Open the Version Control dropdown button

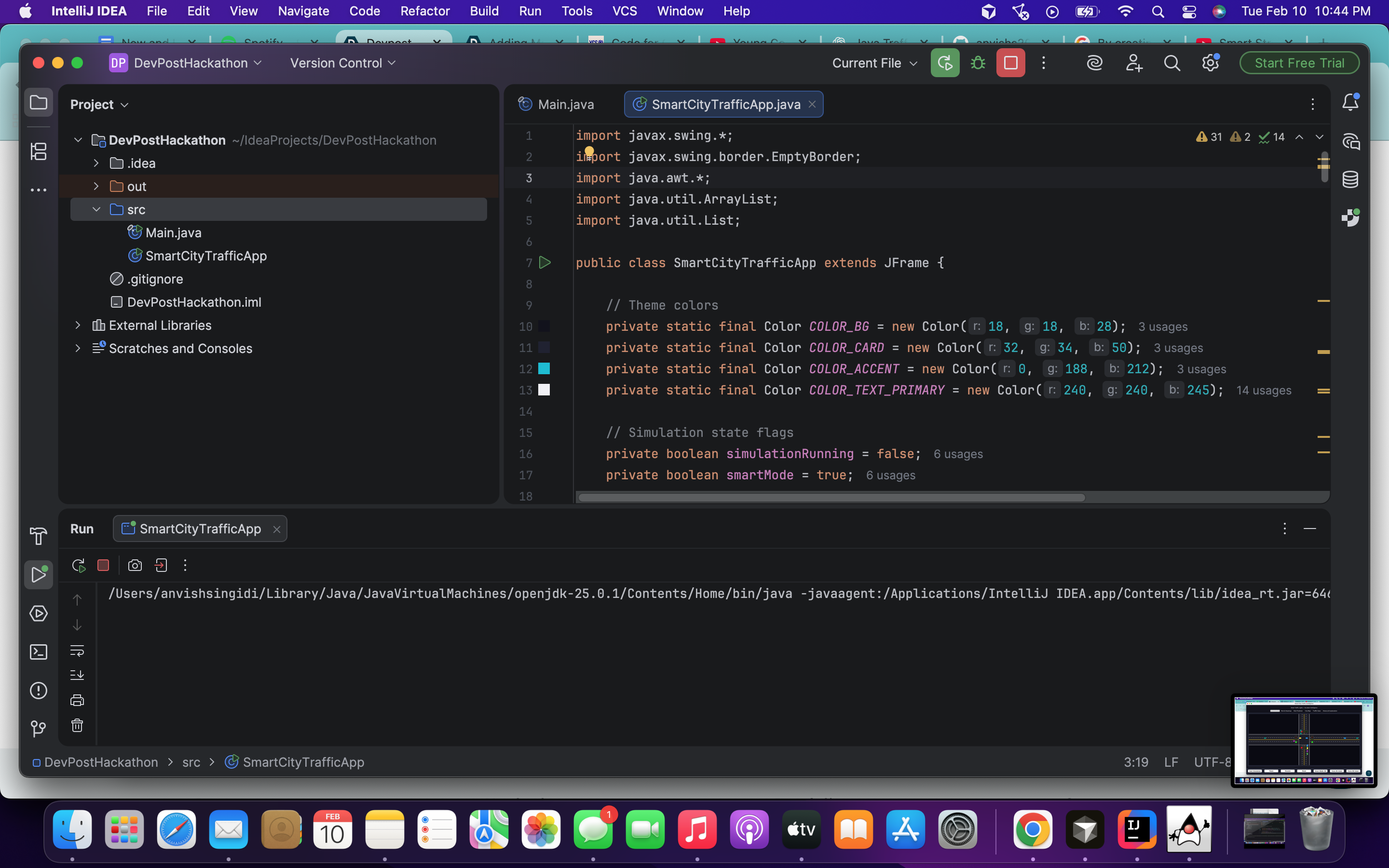pos(342,63)
